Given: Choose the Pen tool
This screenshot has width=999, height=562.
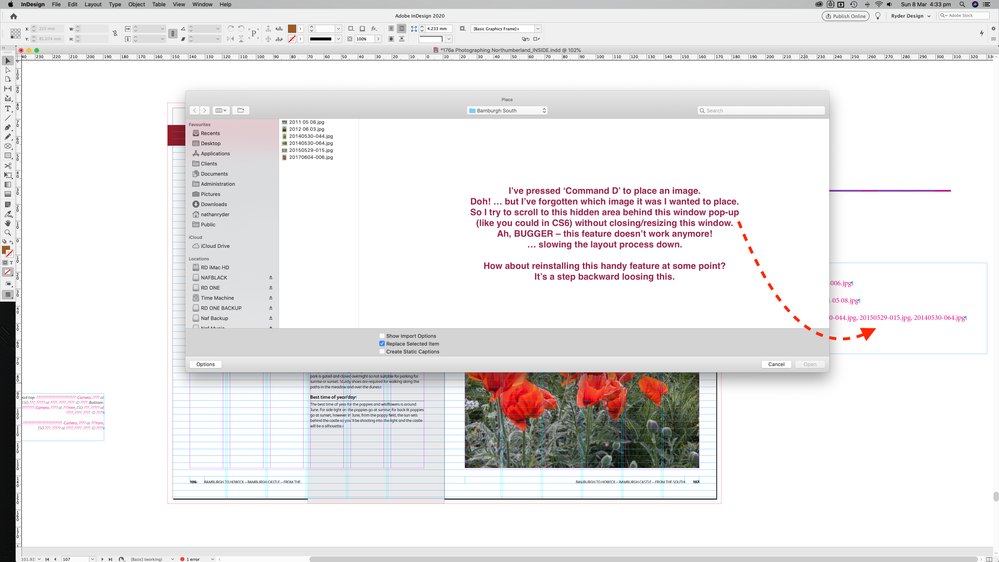Looking at the screenshot, I should pos(8,127).
